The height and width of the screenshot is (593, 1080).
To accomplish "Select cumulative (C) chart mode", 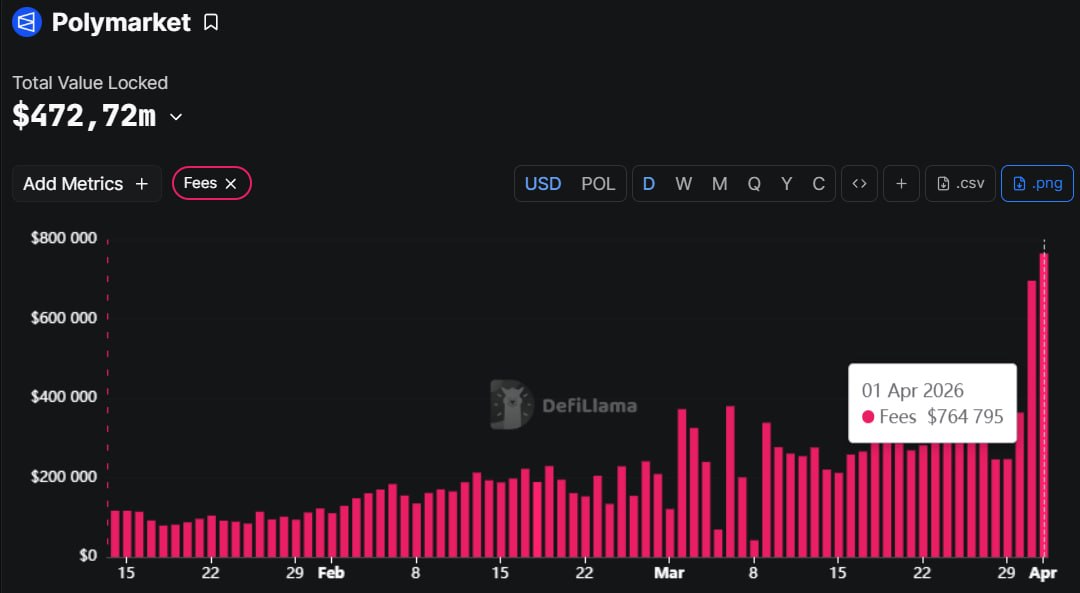I will pyautogui.click(x=819, y=184).
